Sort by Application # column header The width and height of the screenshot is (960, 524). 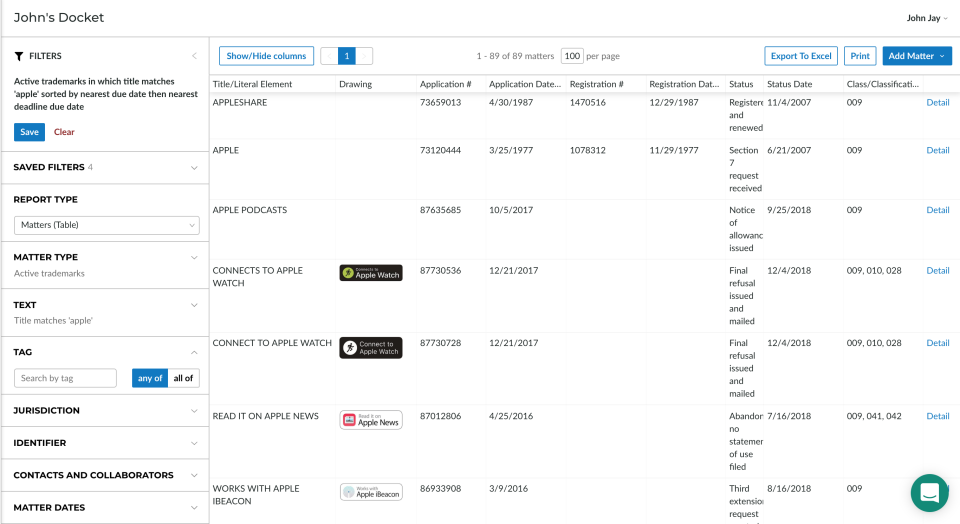pos(445,84)
